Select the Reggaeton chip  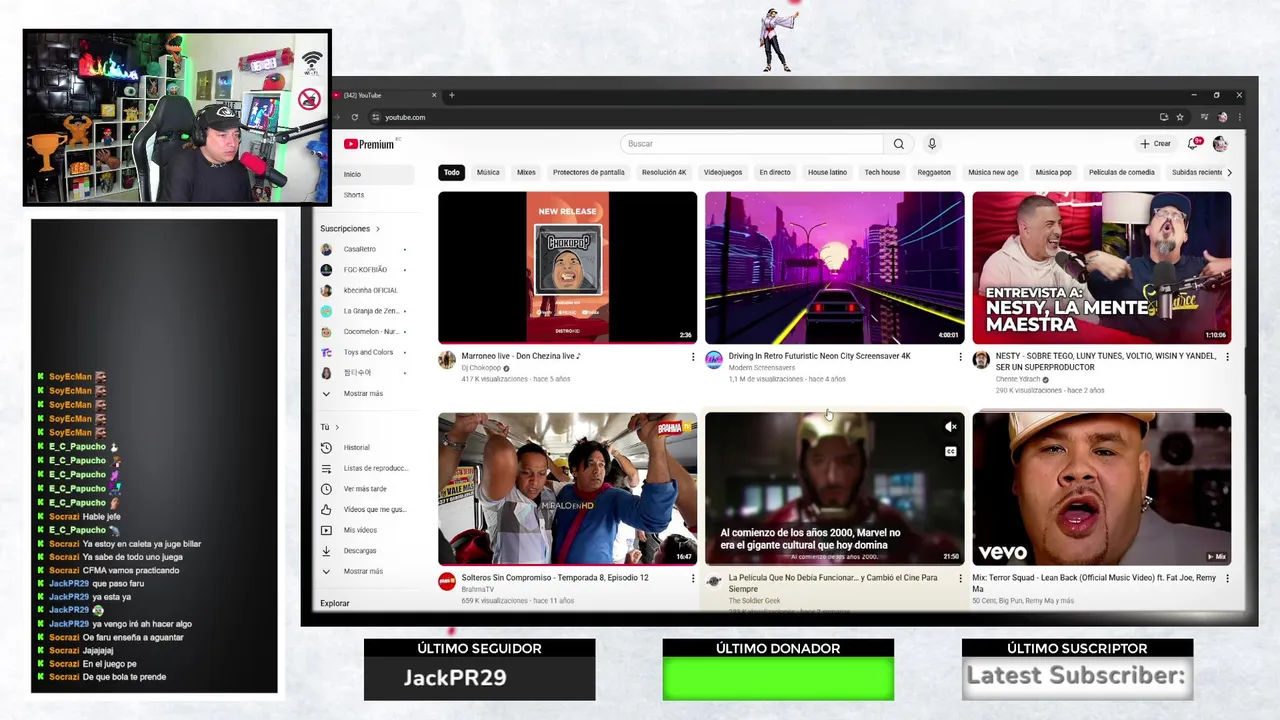click(x=934, y=172)
